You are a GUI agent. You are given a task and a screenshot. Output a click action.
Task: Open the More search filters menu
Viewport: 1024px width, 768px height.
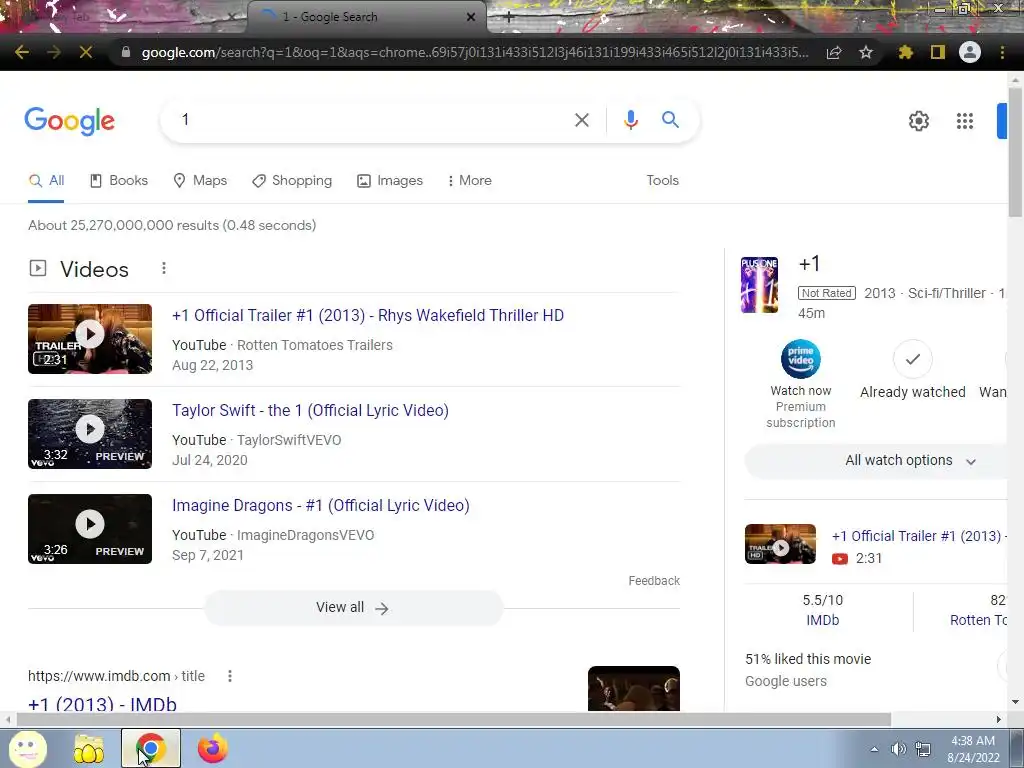click(469, 181)
